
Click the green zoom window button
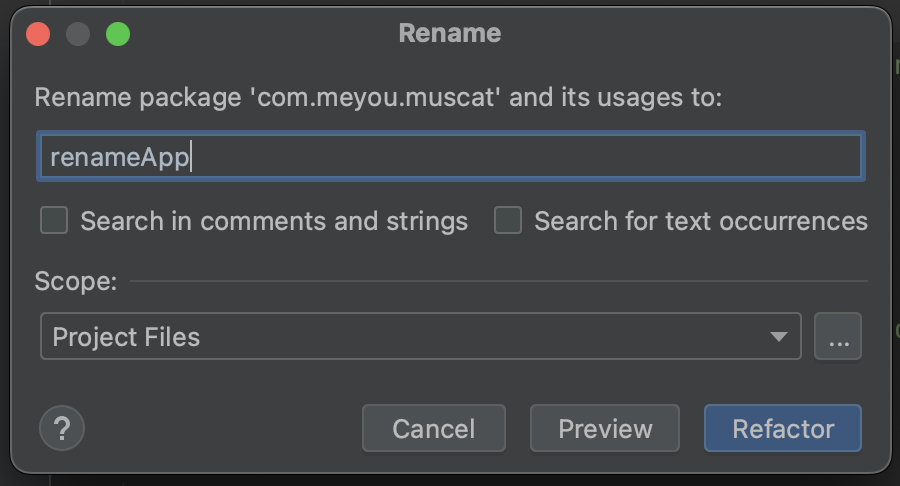118,34
